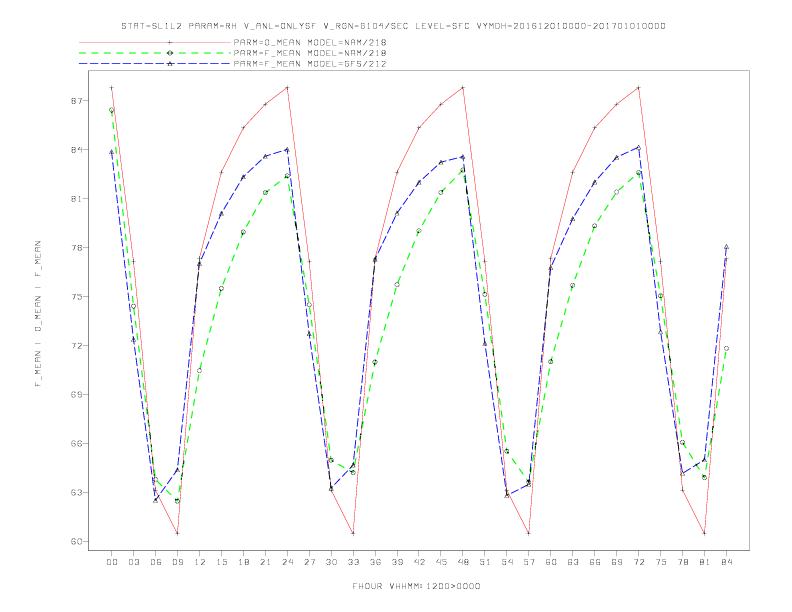Click the x-axis label FHOUR VHHMM:1200>0000
The height and width of the screenshot is (612, 792).
point(416,586)
